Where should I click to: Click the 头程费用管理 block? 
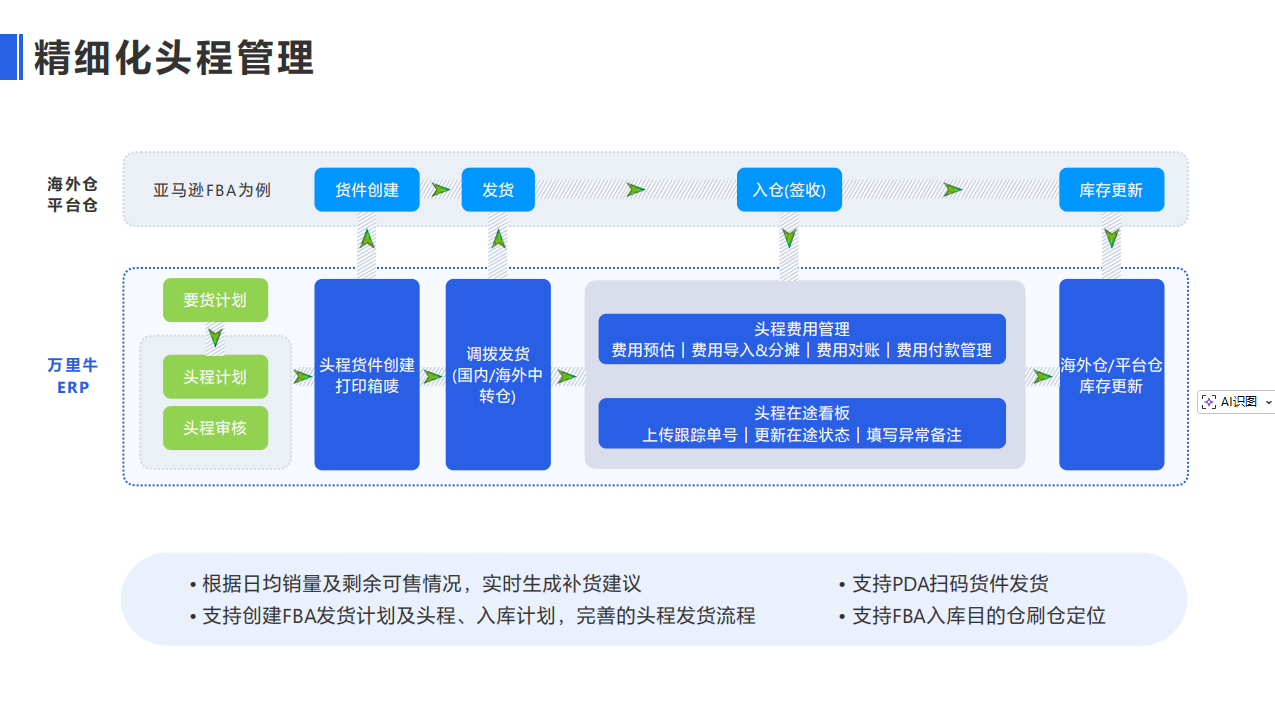pos(802,339)
